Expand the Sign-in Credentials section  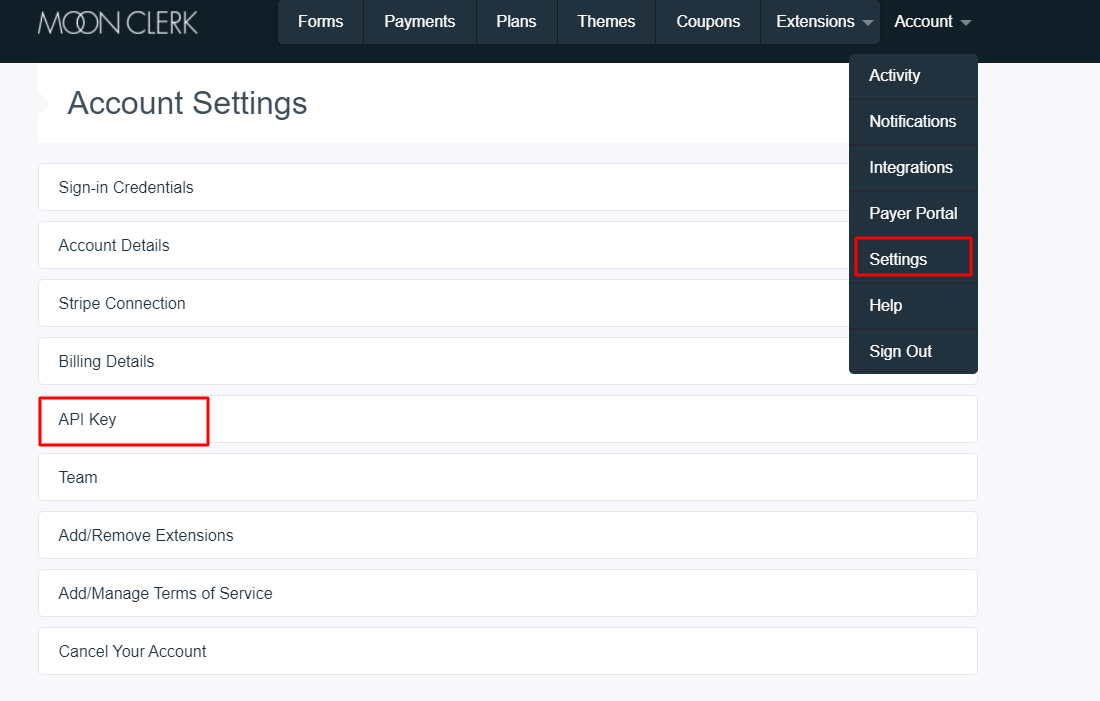pyautogui.click(x=443, y=187)
